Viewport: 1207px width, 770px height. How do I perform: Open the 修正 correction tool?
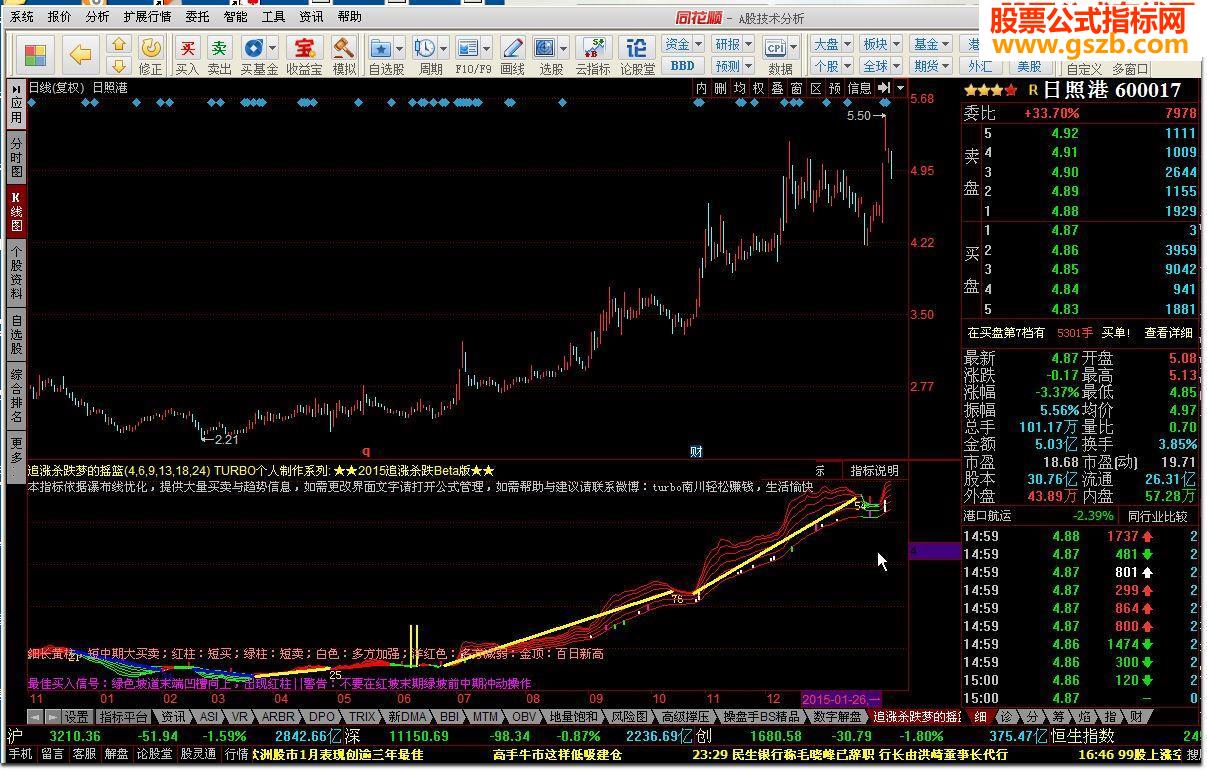point(150,55)
